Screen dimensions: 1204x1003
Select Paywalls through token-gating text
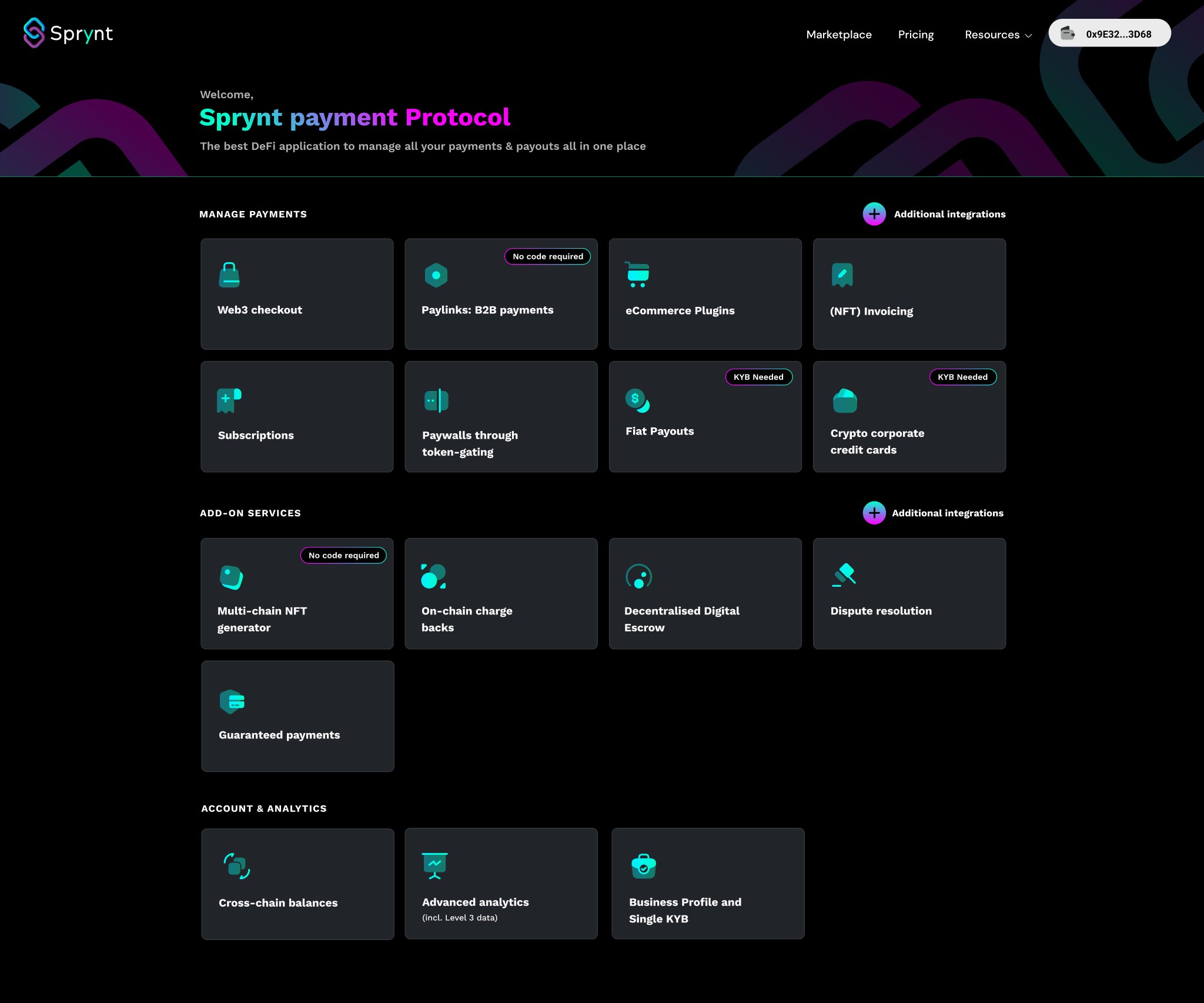(x=470, y=443)
